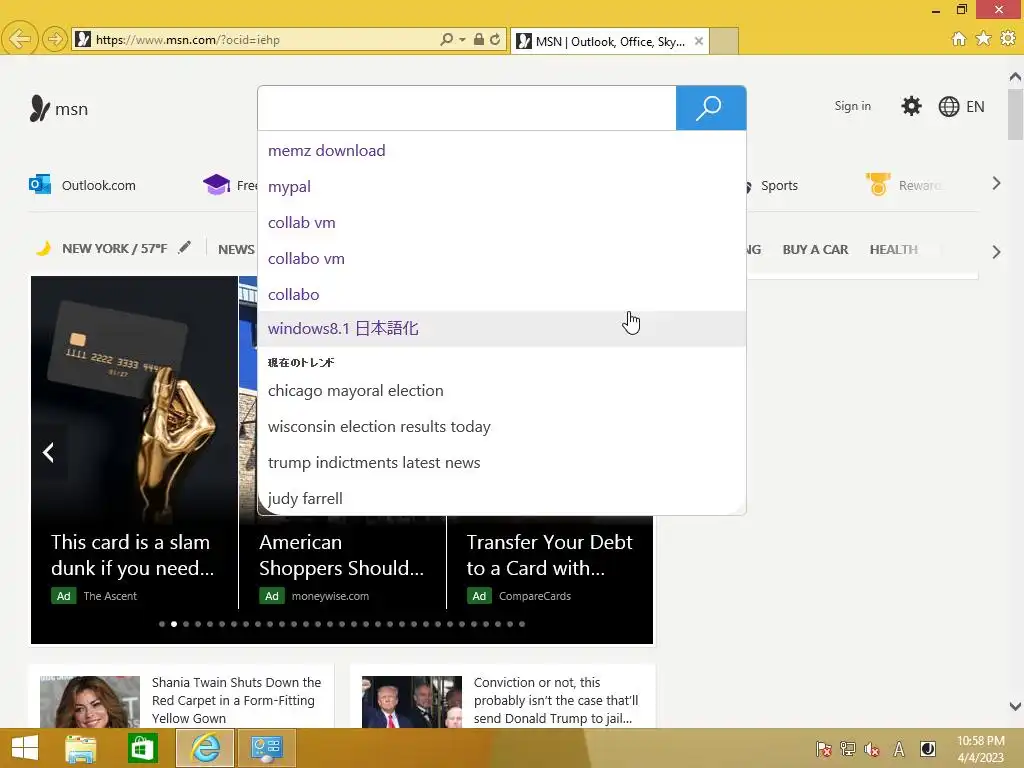This screenshot has height=768, width=1024.
Task: Choose trending 'trump indictments latest news'
Action: click(x=502, y=462)
